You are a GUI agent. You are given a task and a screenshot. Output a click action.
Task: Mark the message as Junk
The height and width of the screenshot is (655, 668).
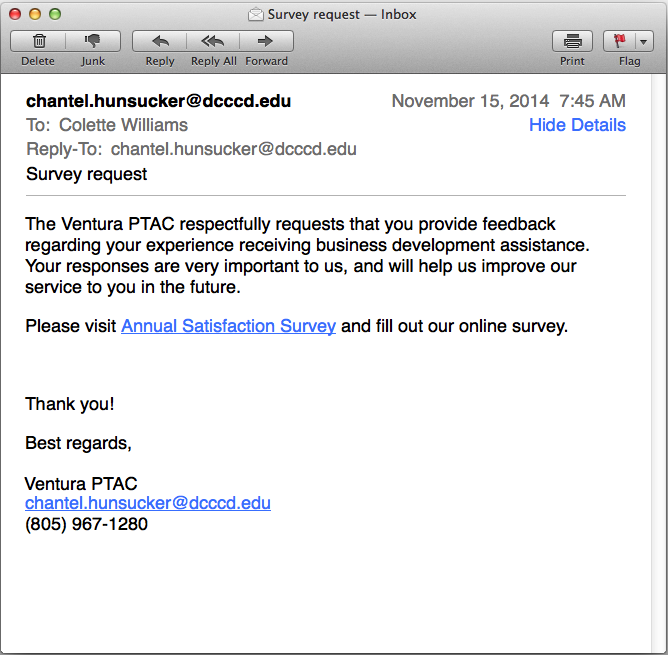93,41
